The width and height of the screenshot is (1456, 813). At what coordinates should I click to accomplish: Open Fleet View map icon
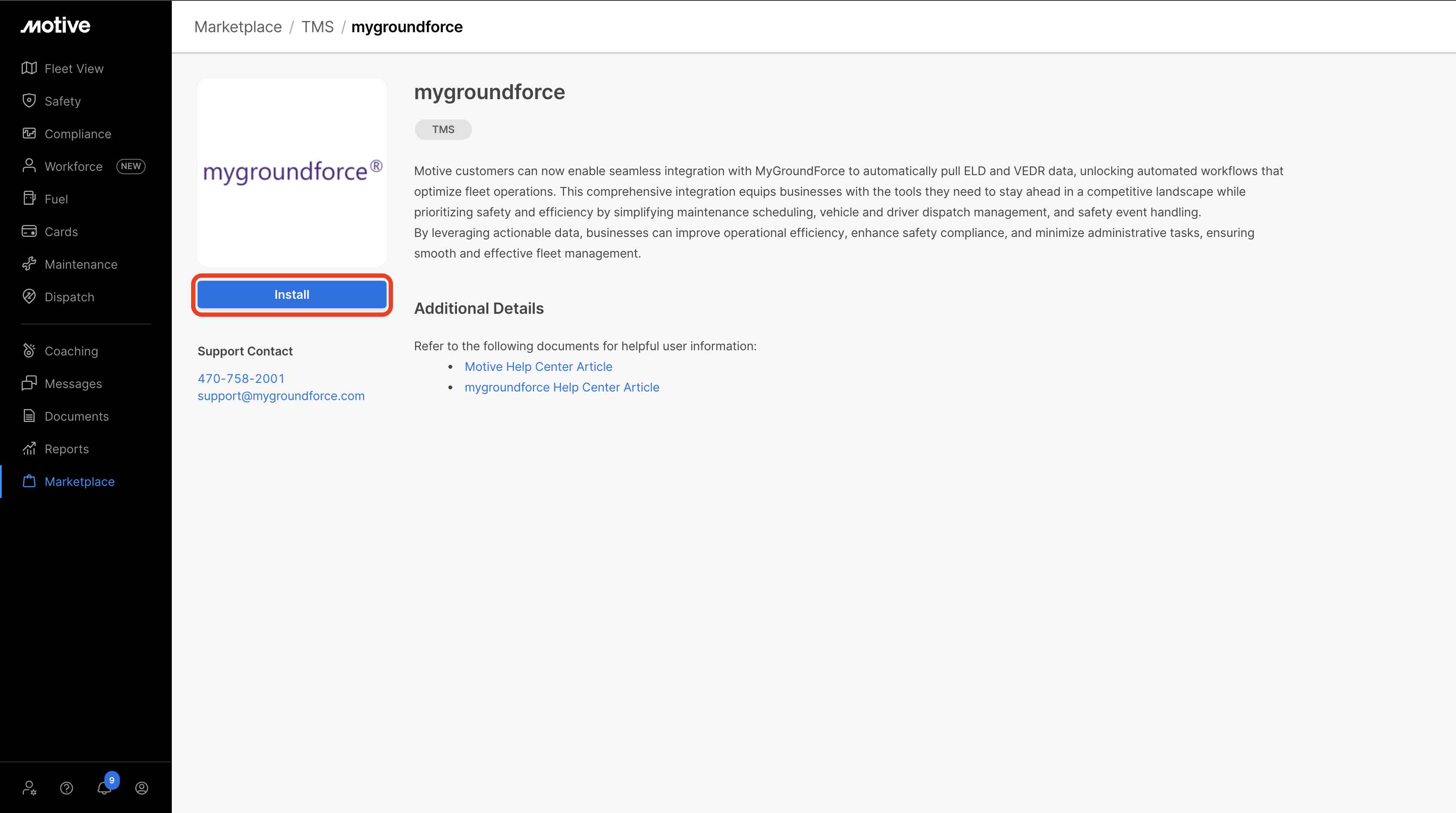29,68
